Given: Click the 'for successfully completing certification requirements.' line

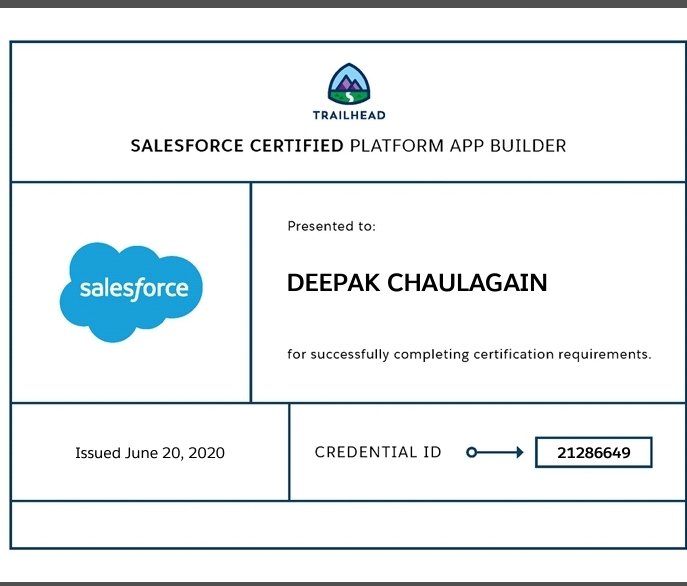Looking at the screenshot, I should tap(469, 354).
